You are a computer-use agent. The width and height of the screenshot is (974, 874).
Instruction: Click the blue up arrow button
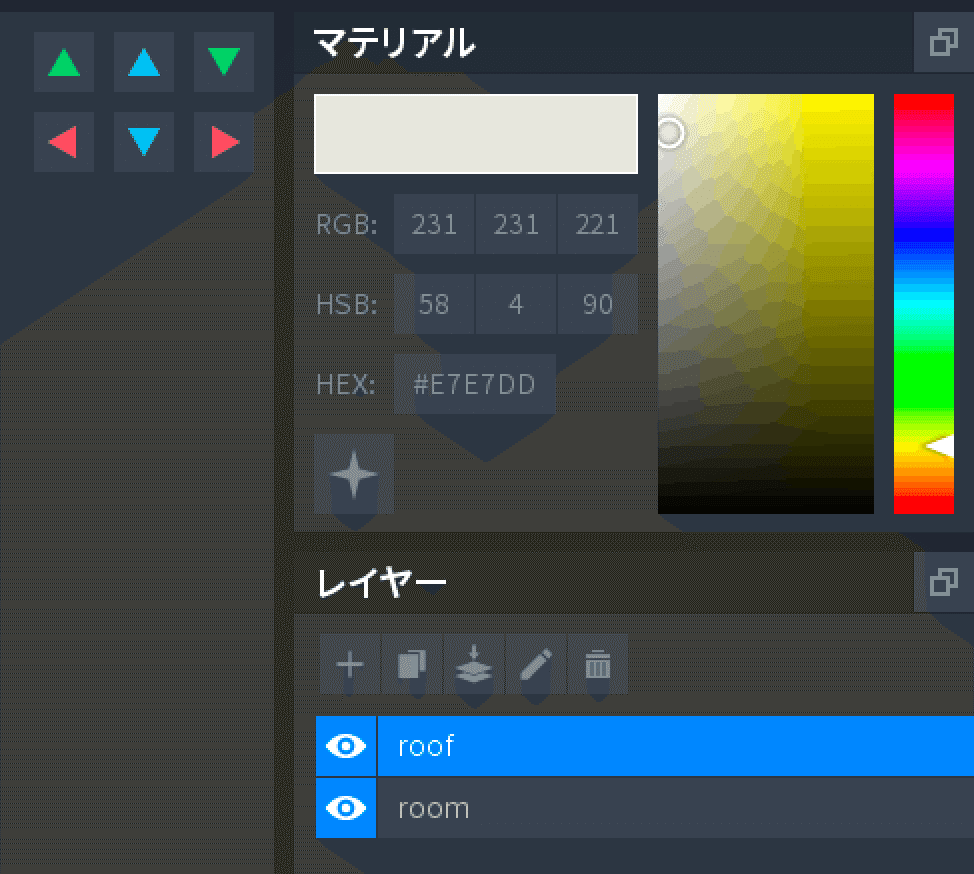[143, 62]
